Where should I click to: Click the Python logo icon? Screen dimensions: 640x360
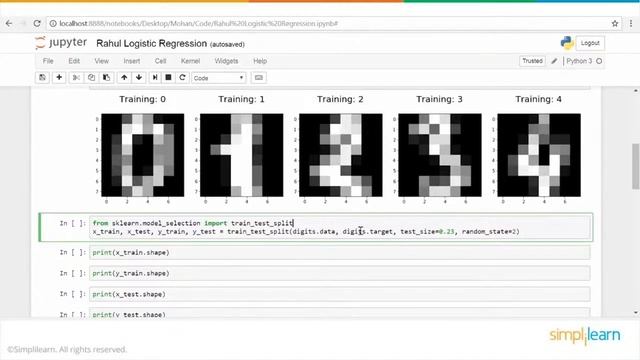[x=567, y=43]
